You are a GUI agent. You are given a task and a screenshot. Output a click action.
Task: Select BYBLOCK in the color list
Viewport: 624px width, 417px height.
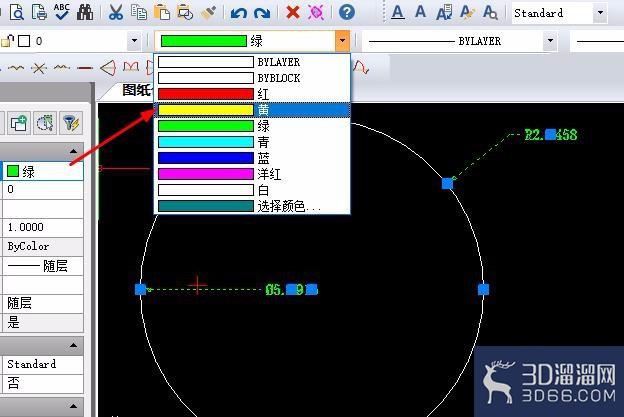click(x=252, y=78)
